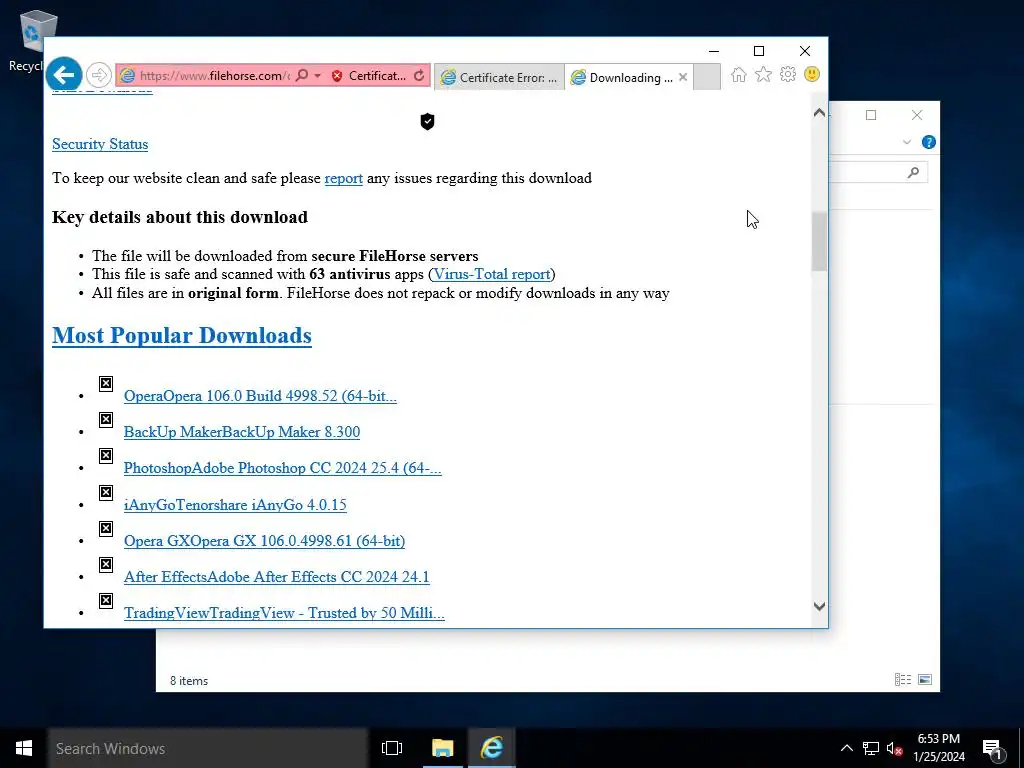The width and height of the screenshot is (1024, 768).
Task: Open File Explorer from the taskbar
Action: tap(443, 748)
